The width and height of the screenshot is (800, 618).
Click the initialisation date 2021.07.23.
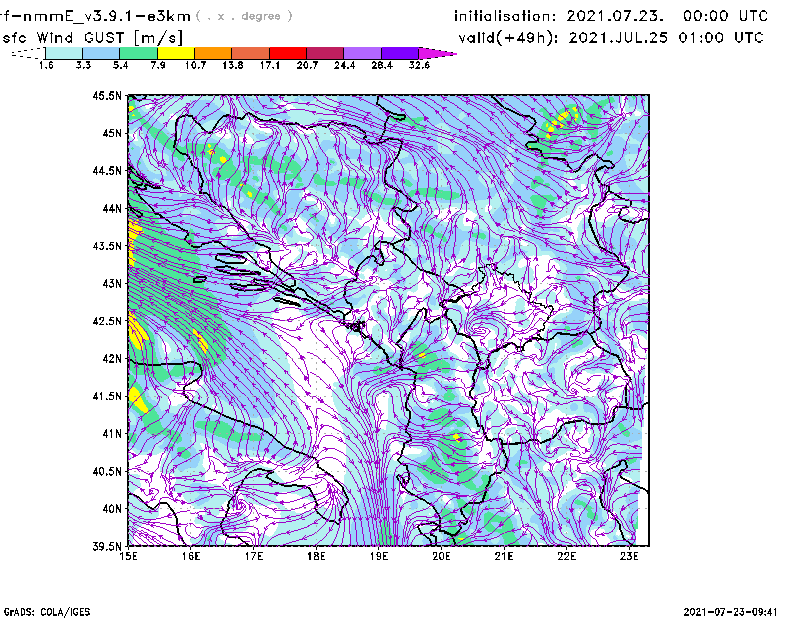coord(615,16)
